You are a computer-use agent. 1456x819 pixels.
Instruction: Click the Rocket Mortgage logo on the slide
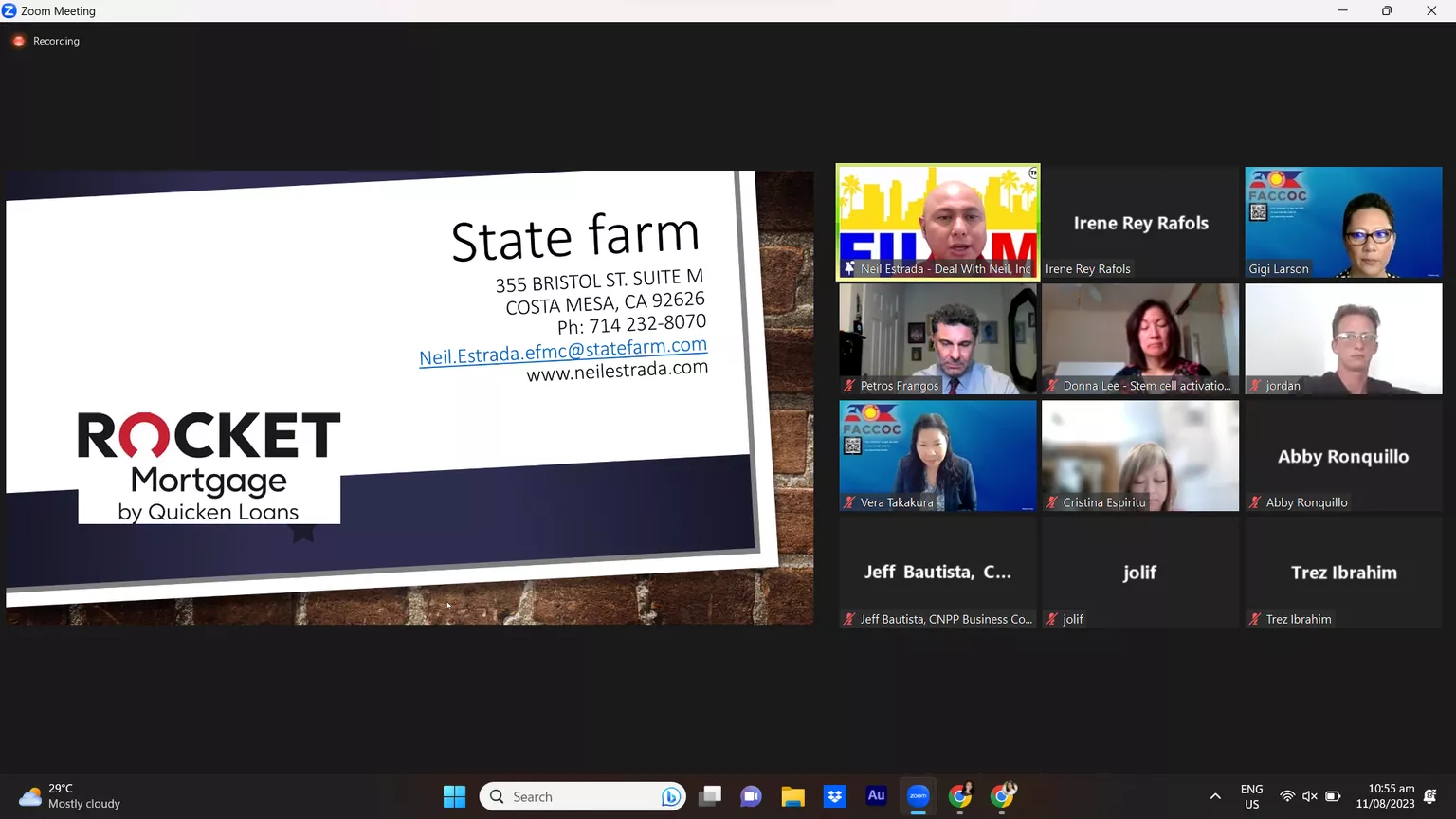(x=209, y=466)
